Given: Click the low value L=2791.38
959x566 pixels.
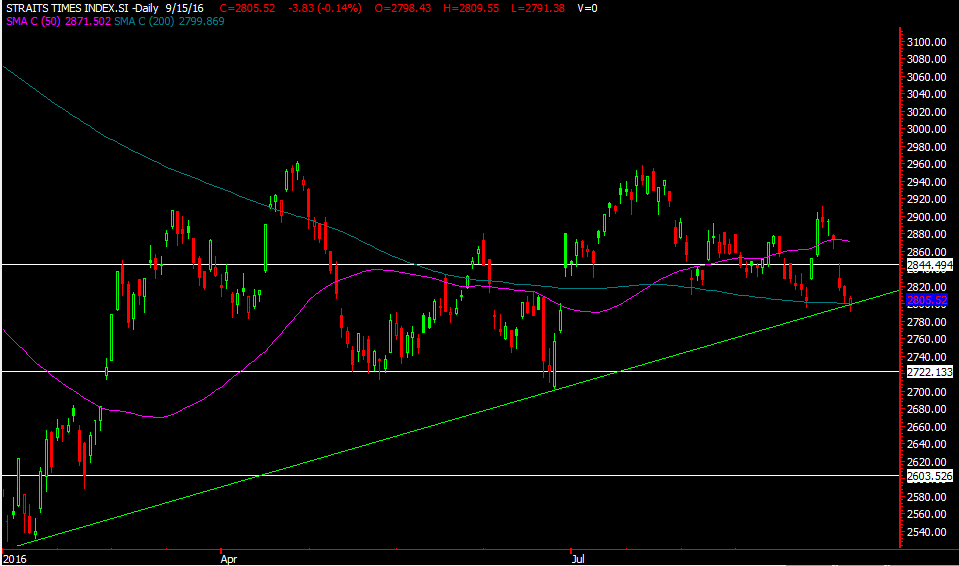Looking at the screenshot, I should tap(538, 9).
